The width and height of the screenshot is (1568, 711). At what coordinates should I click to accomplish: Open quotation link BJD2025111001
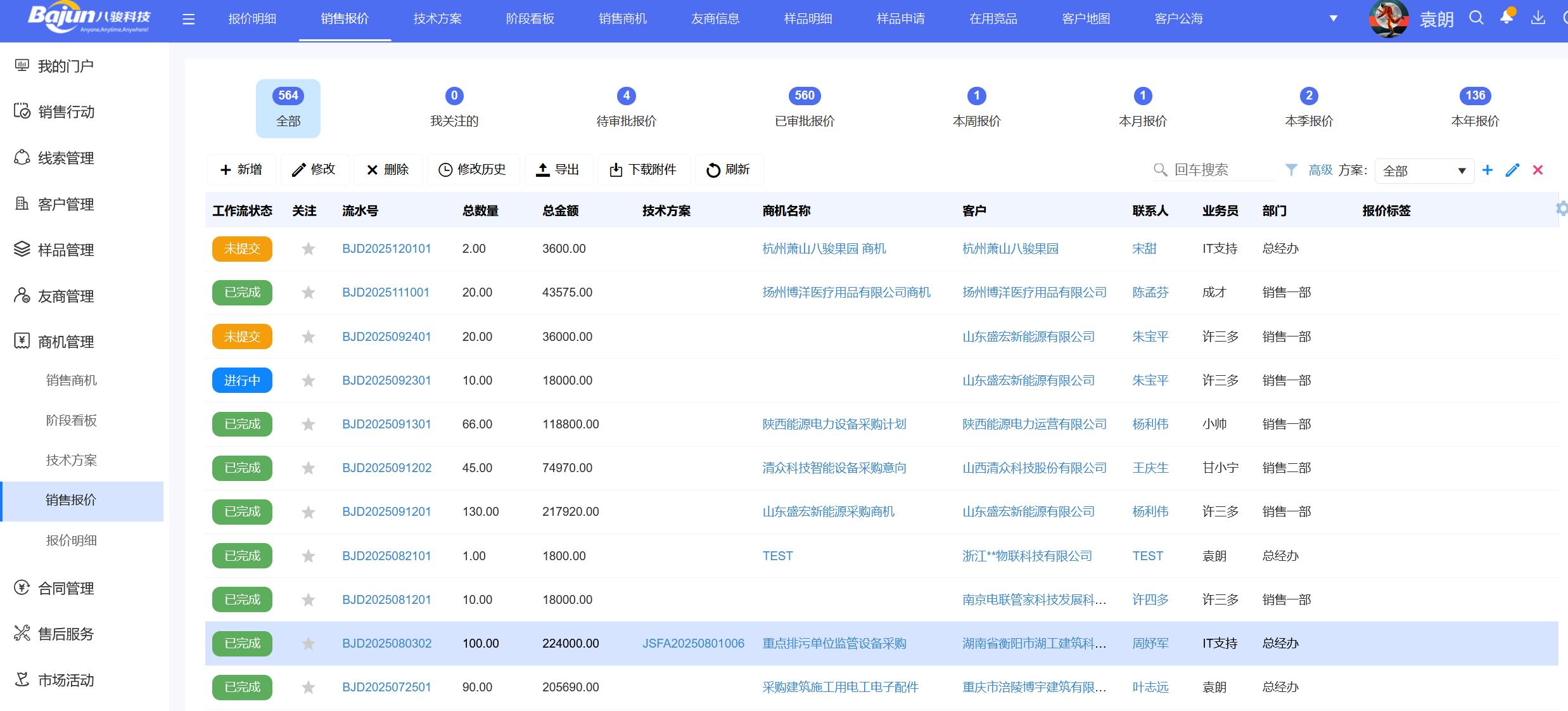point(386,293)
